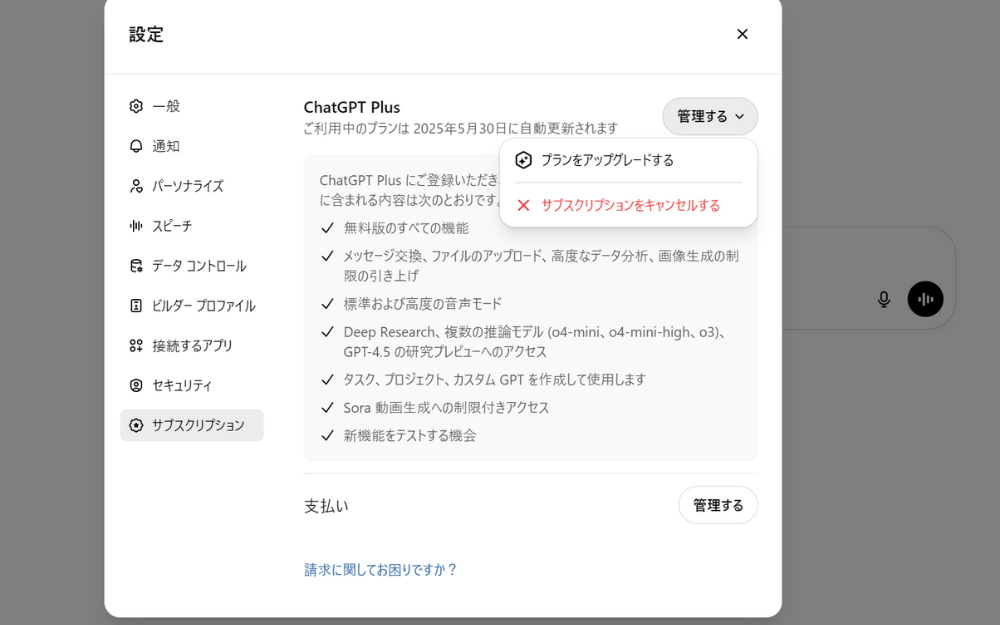Open データ コントロール section
1000x625 pixels.
(x=192, y=266)
